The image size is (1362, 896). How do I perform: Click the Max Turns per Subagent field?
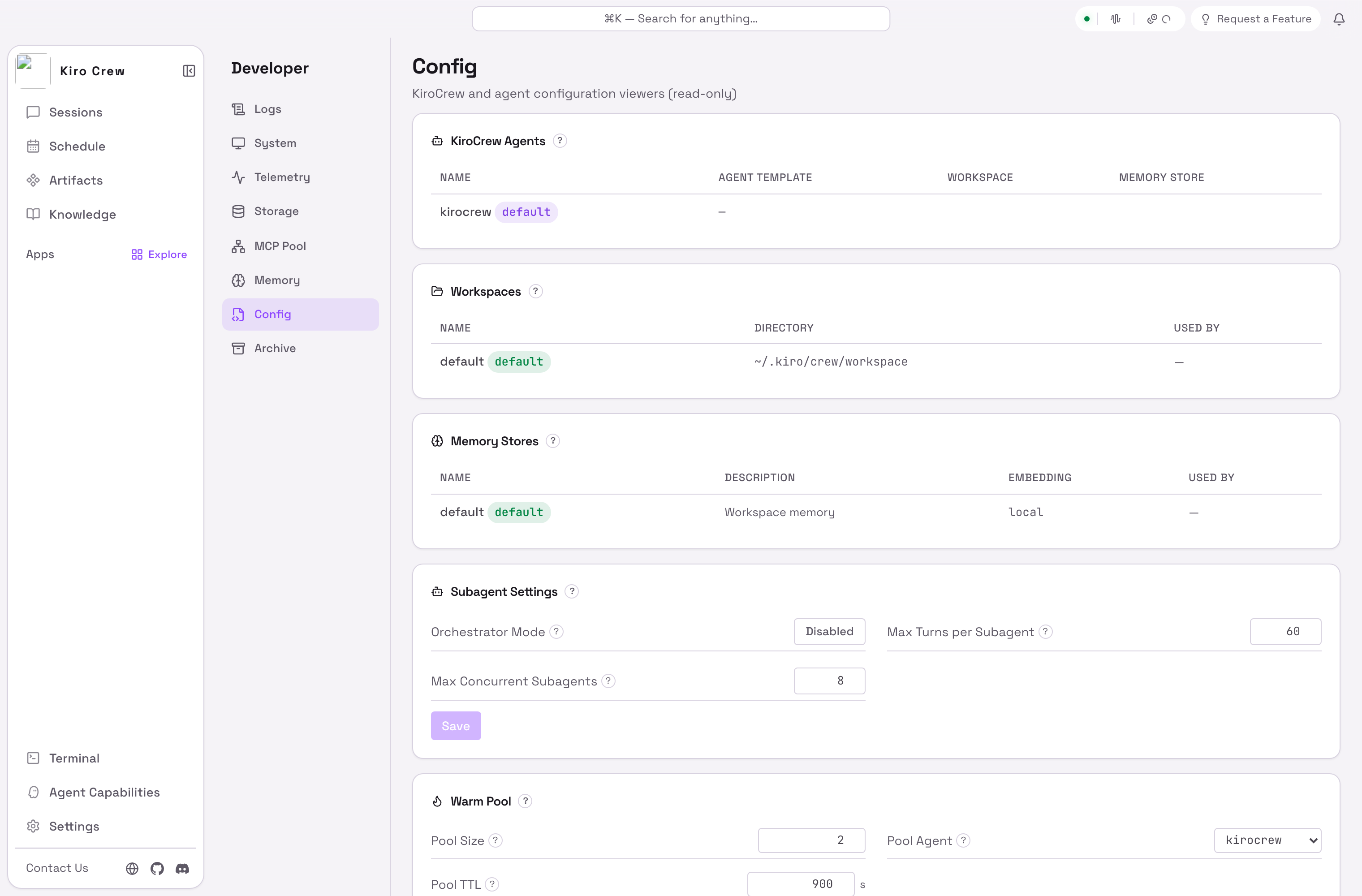pyautogui.click(x=1285, y=632)
